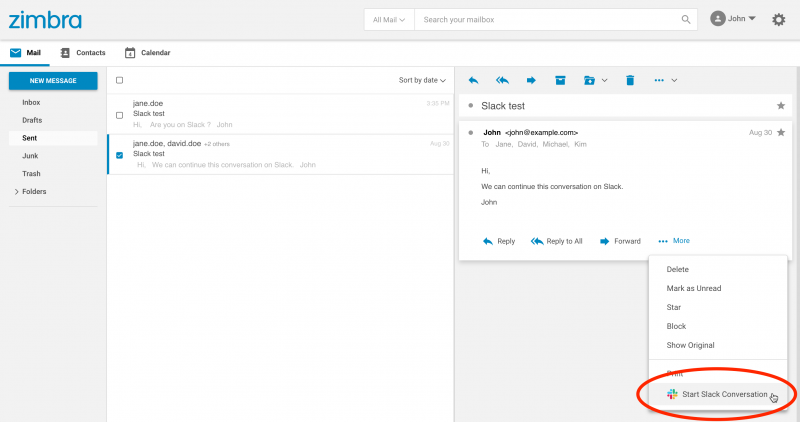Image resolution: width=800 pixels, height=422 pixels.
Task: Open the All Mail search scope dropdown
Action: 389,19
